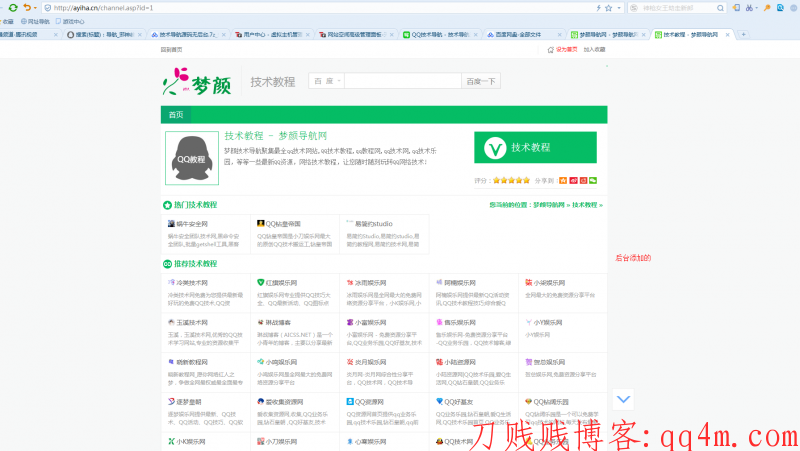Click the lightning speed-mode icon in address bar
The width and height of the screenshot is (800, 451).
(598, 8)
